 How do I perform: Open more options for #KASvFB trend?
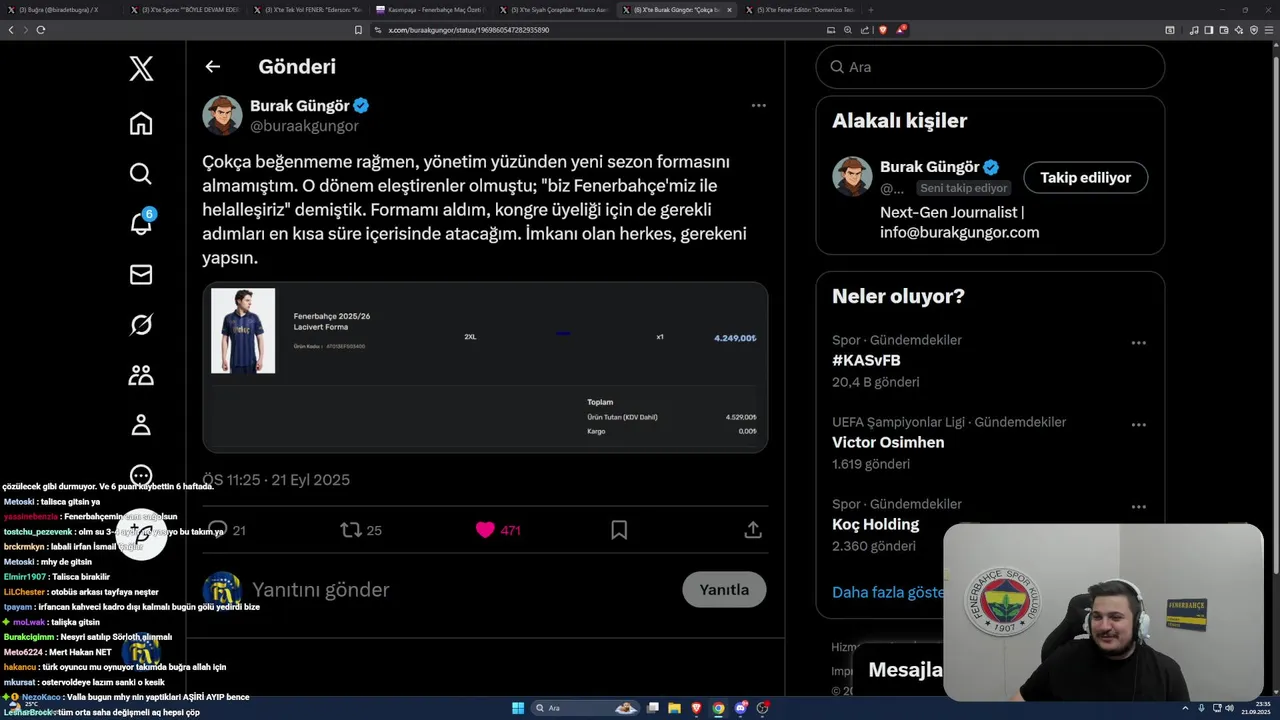coord(1138,342)
